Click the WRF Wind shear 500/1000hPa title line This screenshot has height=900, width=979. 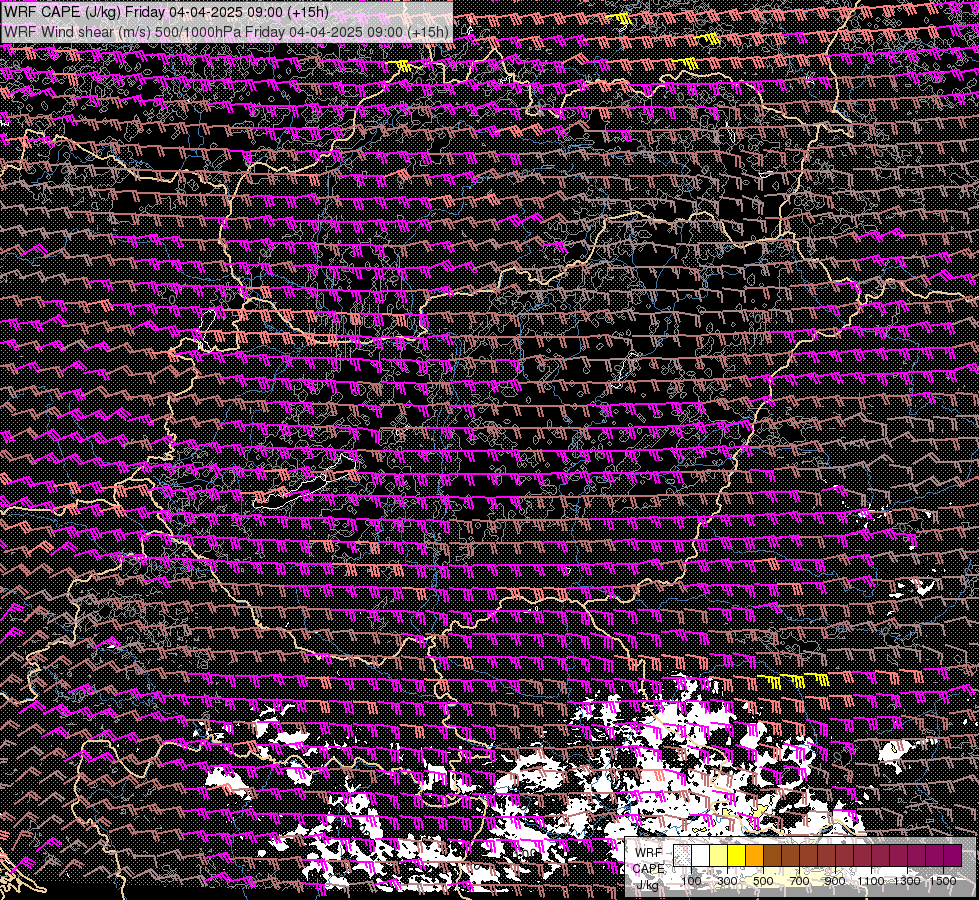(x=226, y=32)
